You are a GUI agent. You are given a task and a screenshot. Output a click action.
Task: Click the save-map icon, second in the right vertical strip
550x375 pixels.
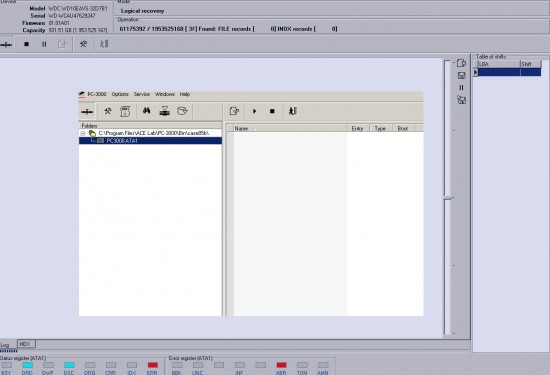[x=462, y=75]
